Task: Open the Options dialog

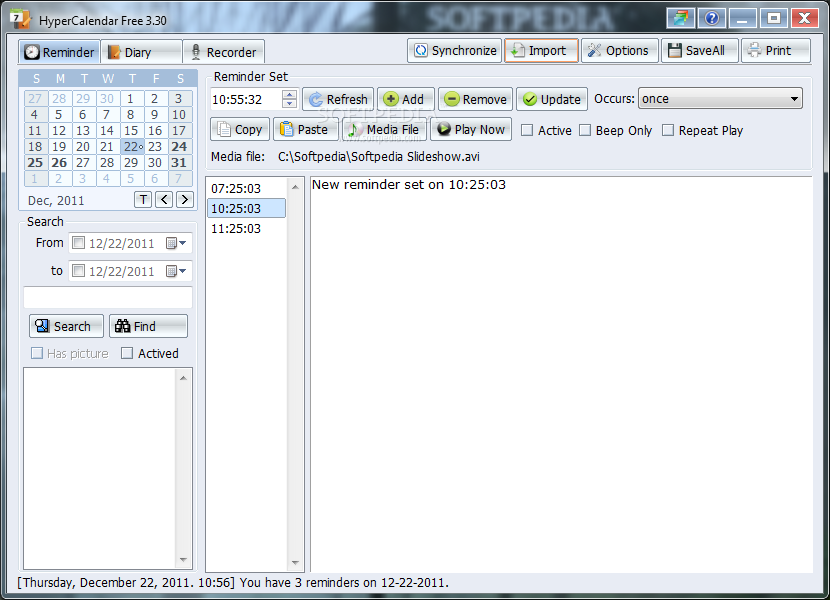Action: click(x=619, y=51)
